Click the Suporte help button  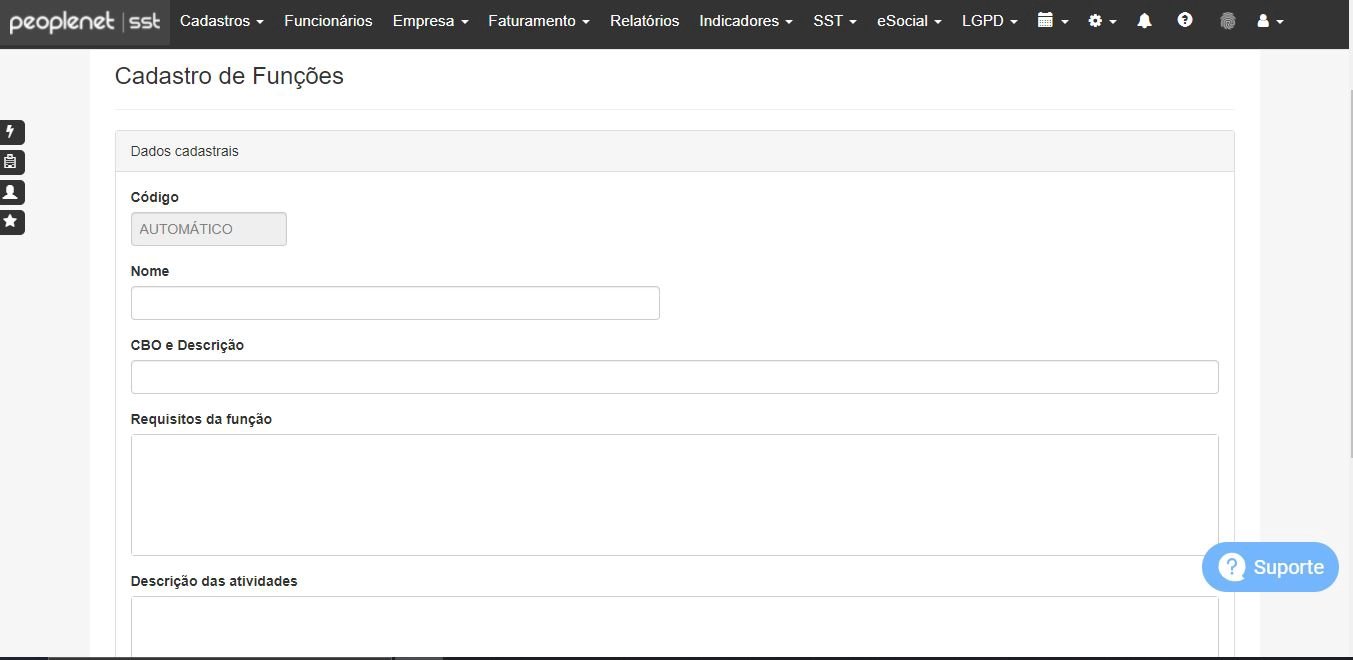click(x=1270, y=567)
